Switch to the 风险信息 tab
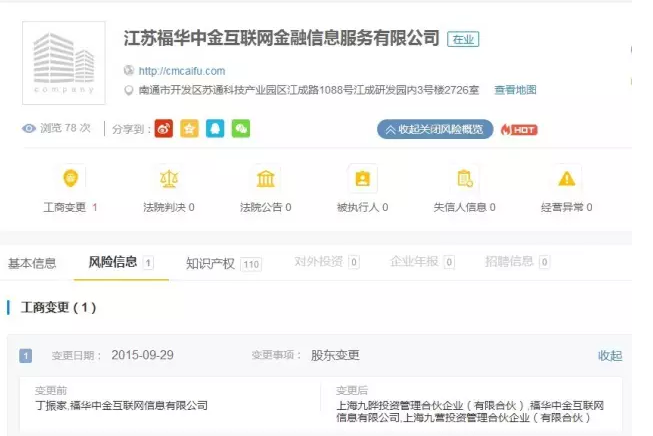 coord(121,262)
